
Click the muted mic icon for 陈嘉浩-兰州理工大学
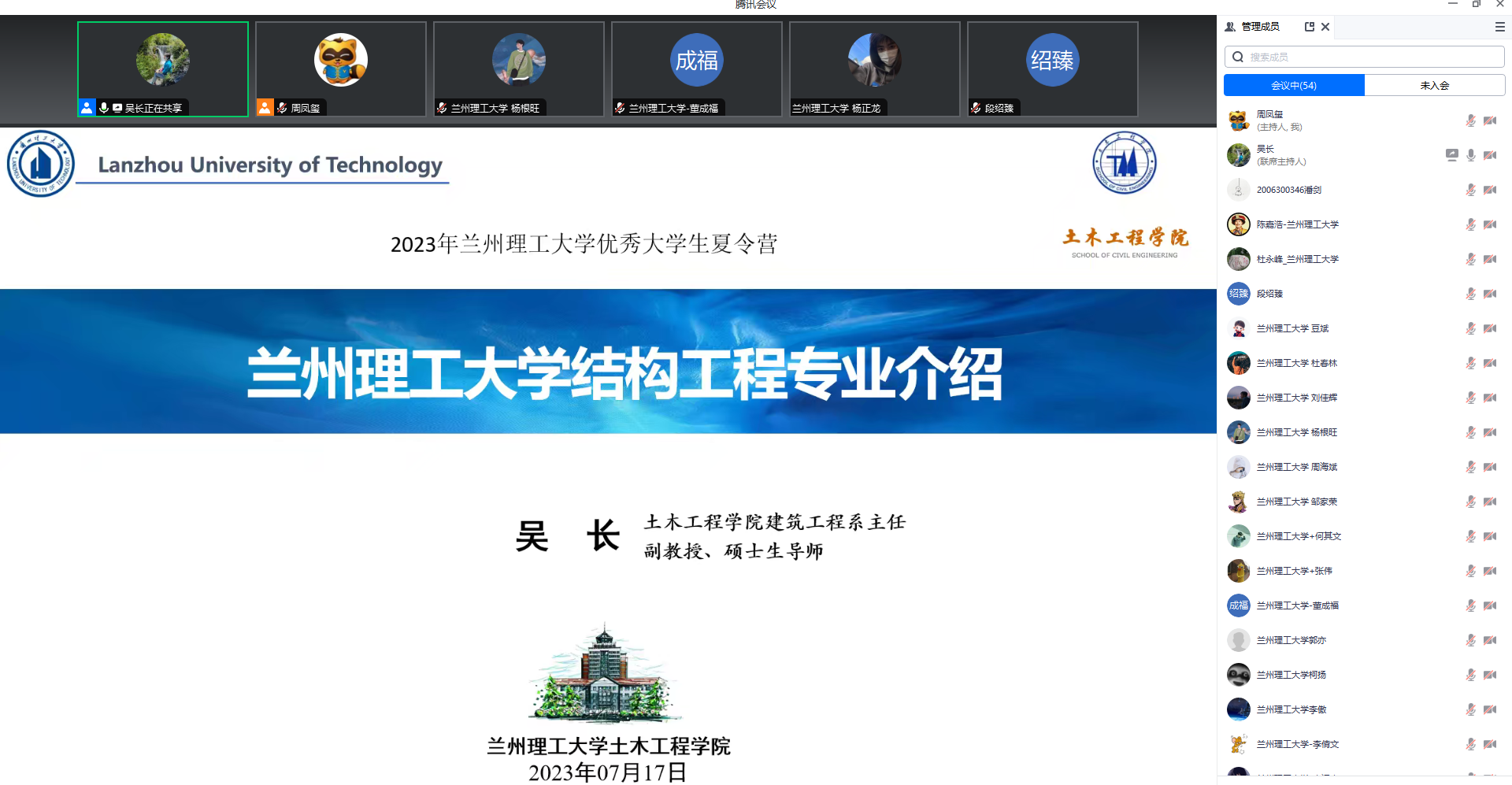coord(1470,224)
